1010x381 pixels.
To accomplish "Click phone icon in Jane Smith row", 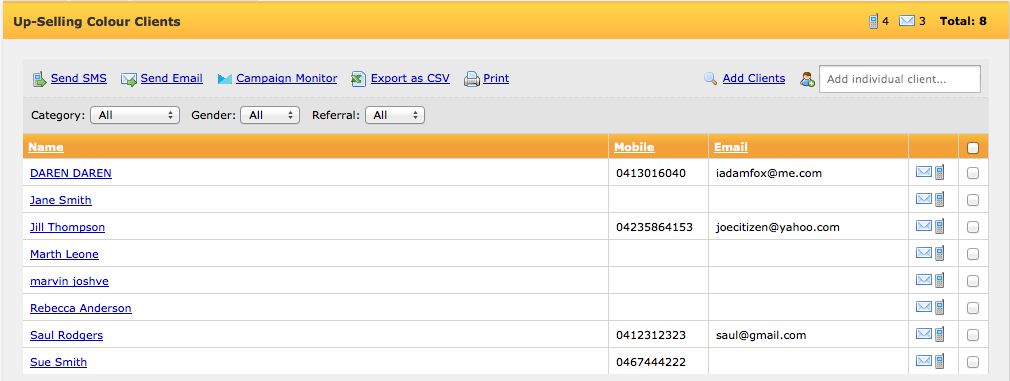I will pos(939,199).
